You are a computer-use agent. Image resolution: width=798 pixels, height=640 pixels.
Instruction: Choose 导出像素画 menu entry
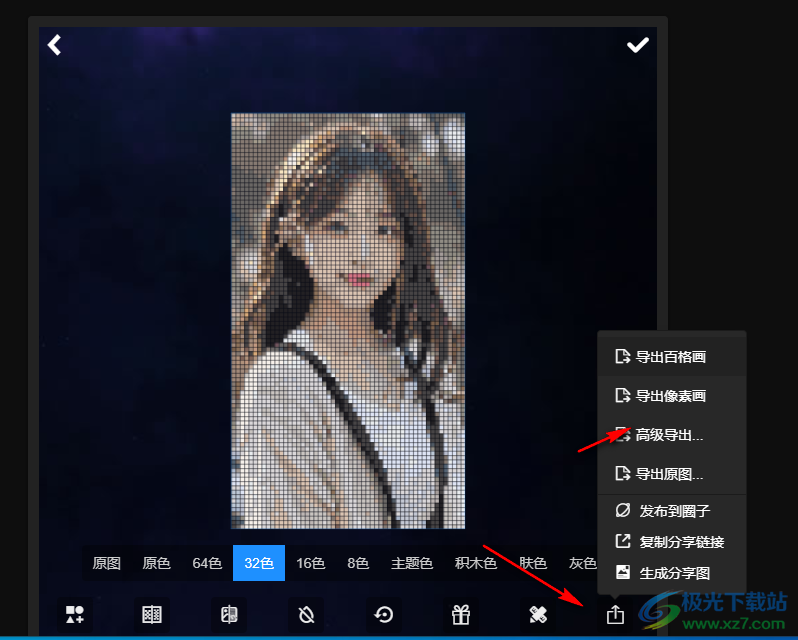coord(671,396)
